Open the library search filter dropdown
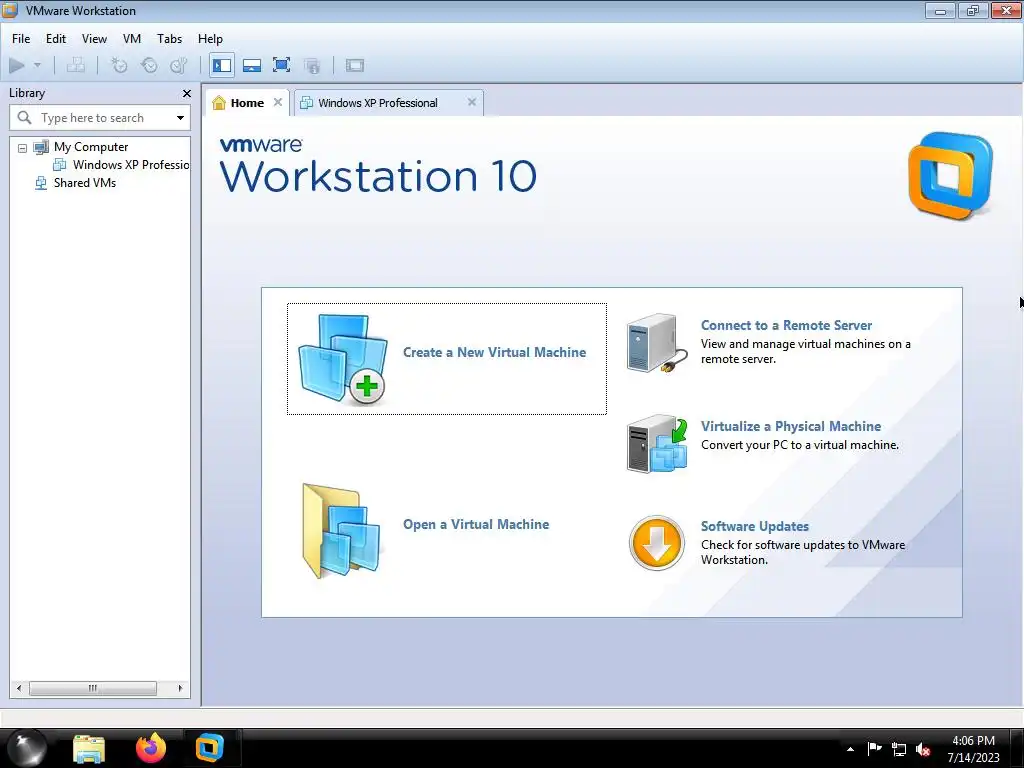The image size is (1024, 768). tap(180, 118)
